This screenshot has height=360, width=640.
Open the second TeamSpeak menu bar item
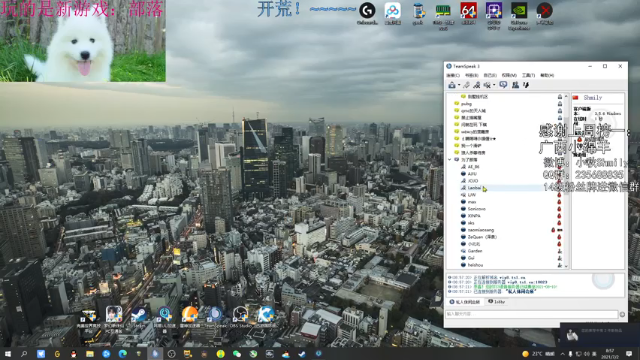[x=471, y=75]
